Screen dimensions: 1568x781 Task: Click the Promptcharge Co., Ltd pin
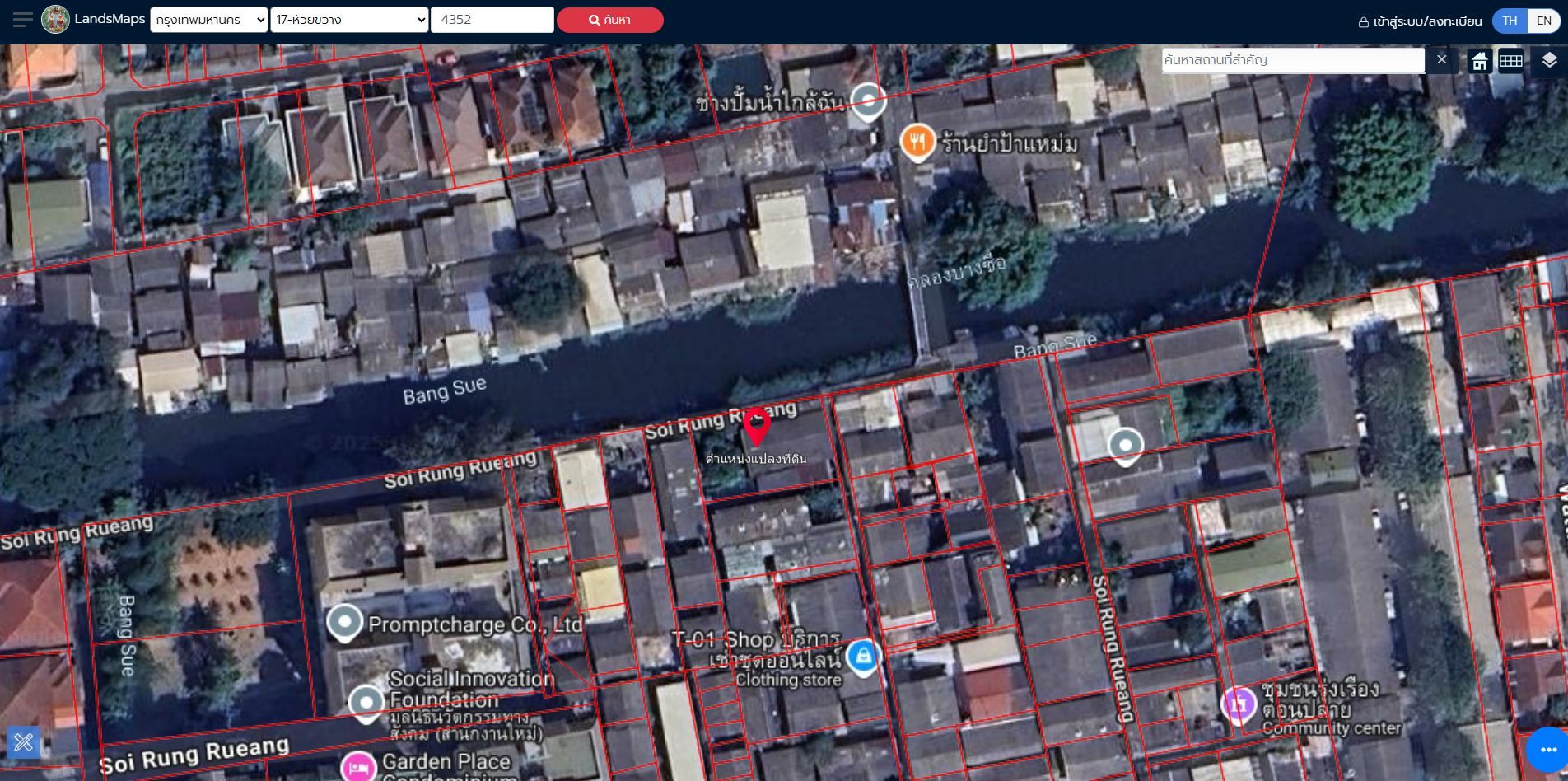coord(344,624)
